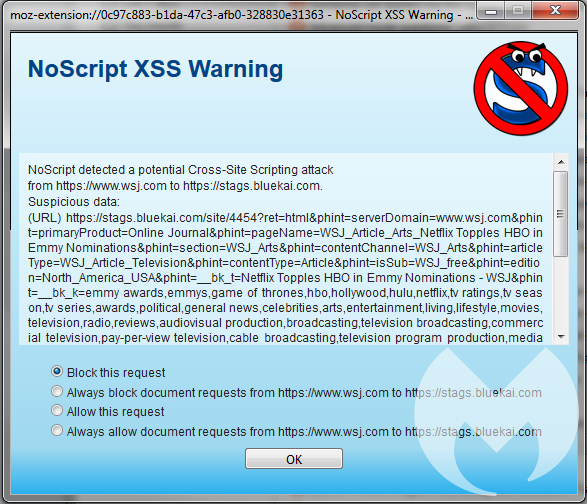Click the NoScript blocked-S logo
587x504 pixels.
(x=521, y=88)
